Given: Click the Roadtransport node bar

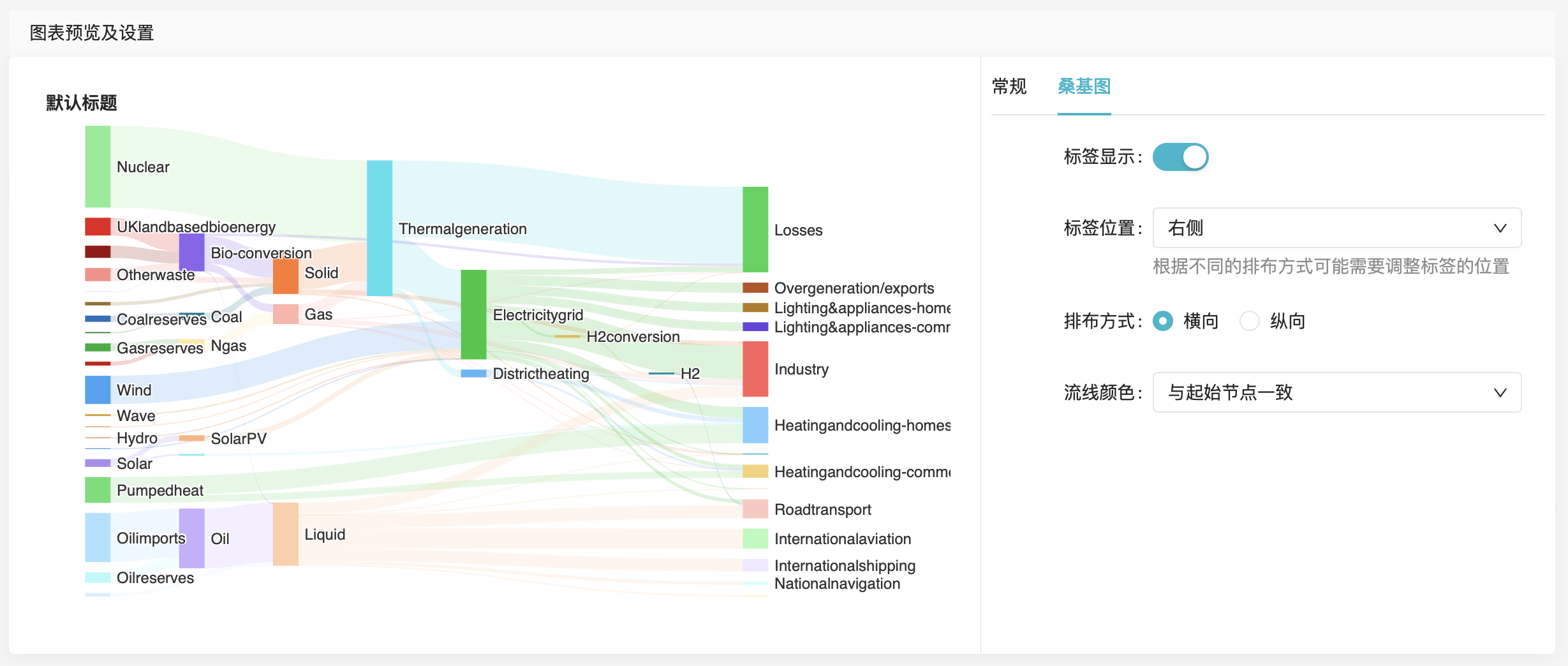Looking at the screenshot, I should (755, 509).
